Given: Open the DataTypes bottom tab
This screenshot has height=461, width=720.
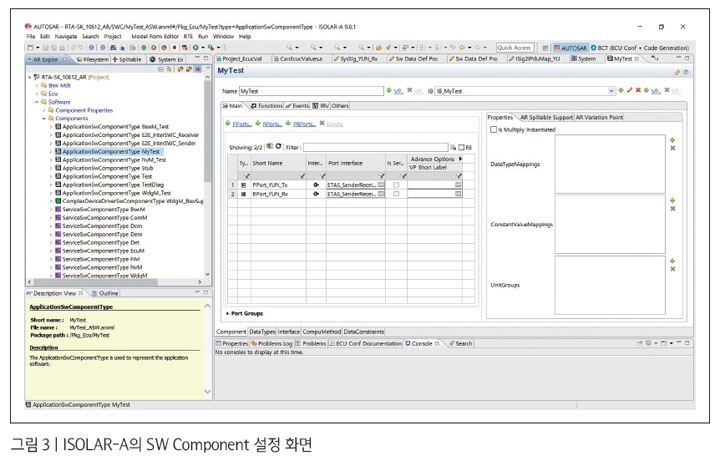Looking at the screenshot, I should coord(262,332).
